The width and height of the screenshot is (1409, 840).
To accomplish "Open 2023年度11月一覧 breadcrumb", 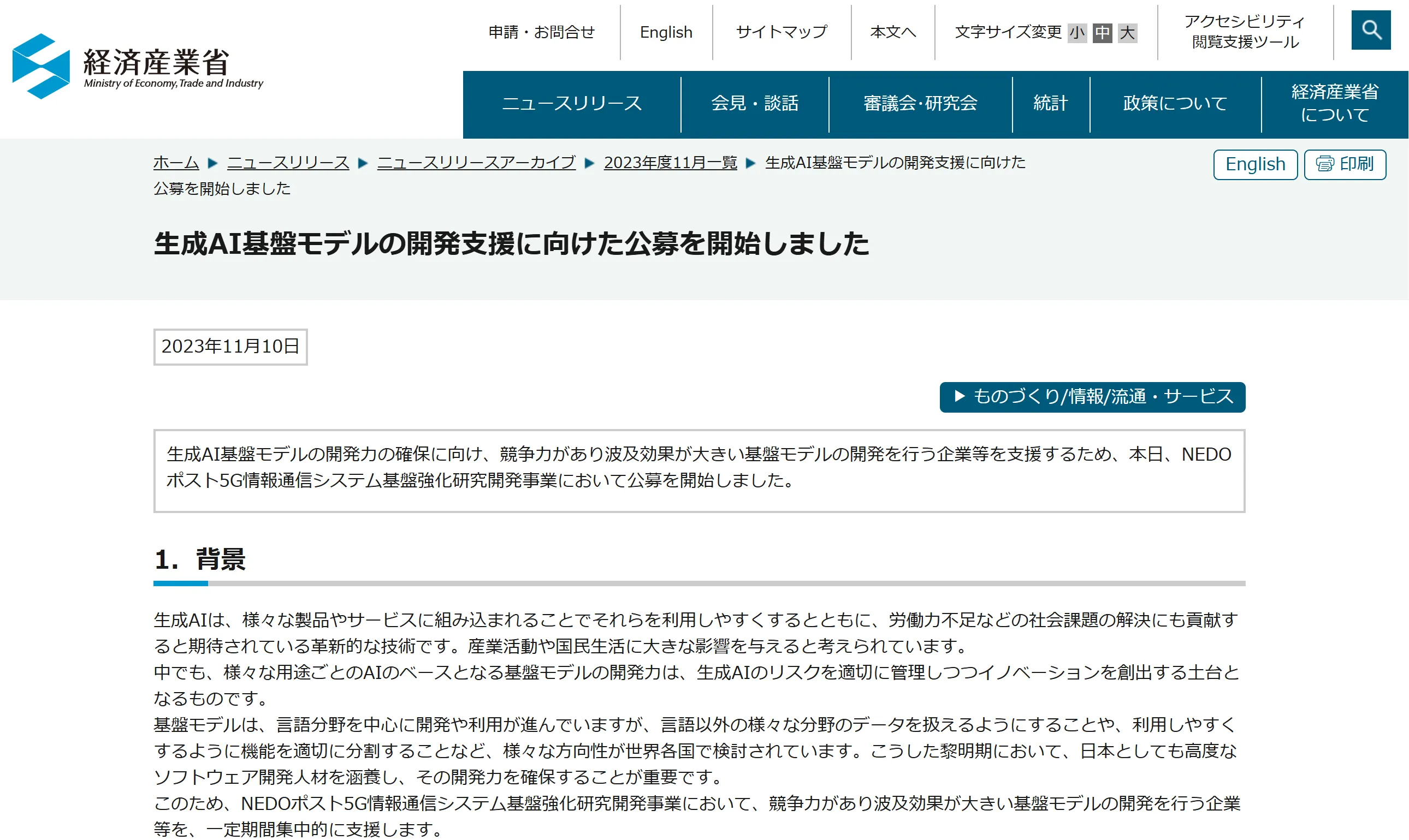I will pyautogui.click(x=671, y=163).
